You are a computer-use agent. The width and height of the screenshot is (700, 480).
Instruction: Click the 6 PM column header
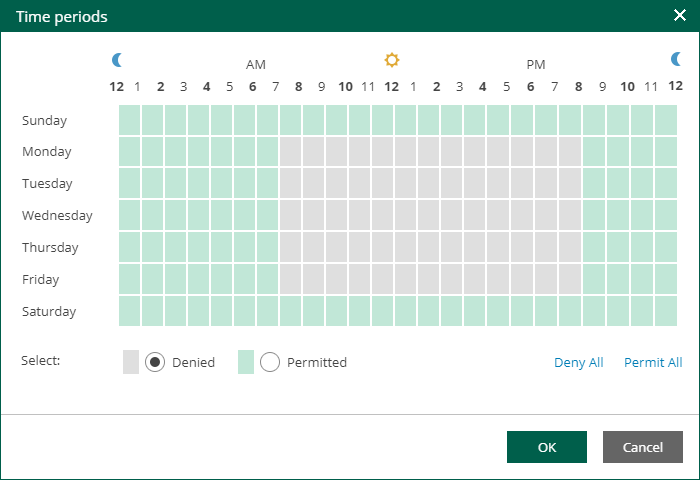click(530, 87)
